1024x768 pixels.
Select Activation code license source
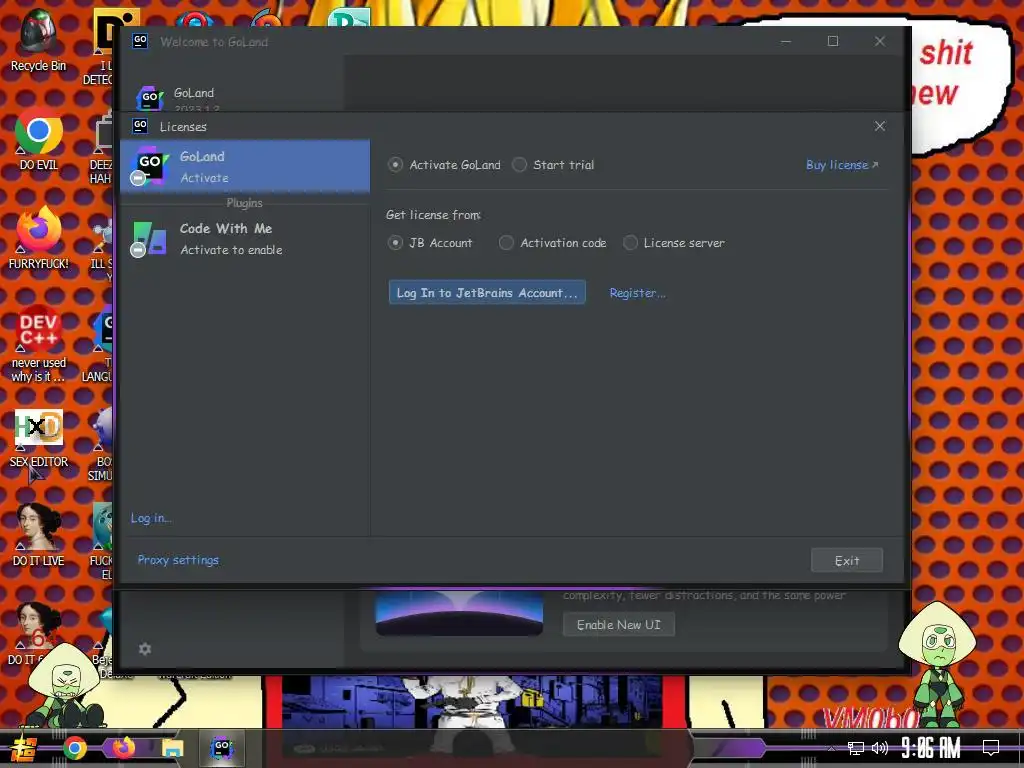coord(552,243)
